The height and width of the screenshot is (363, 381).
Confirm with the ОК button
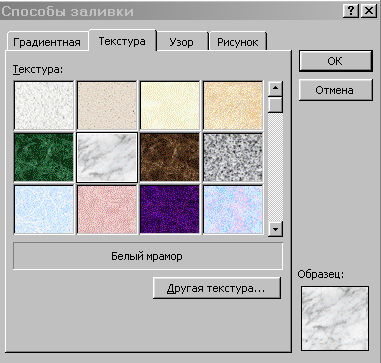tap(335, 61)
